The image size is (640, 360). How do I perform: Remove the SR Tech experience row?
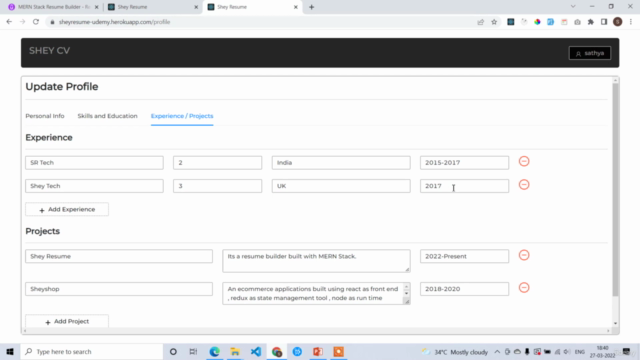pos(524,161)
